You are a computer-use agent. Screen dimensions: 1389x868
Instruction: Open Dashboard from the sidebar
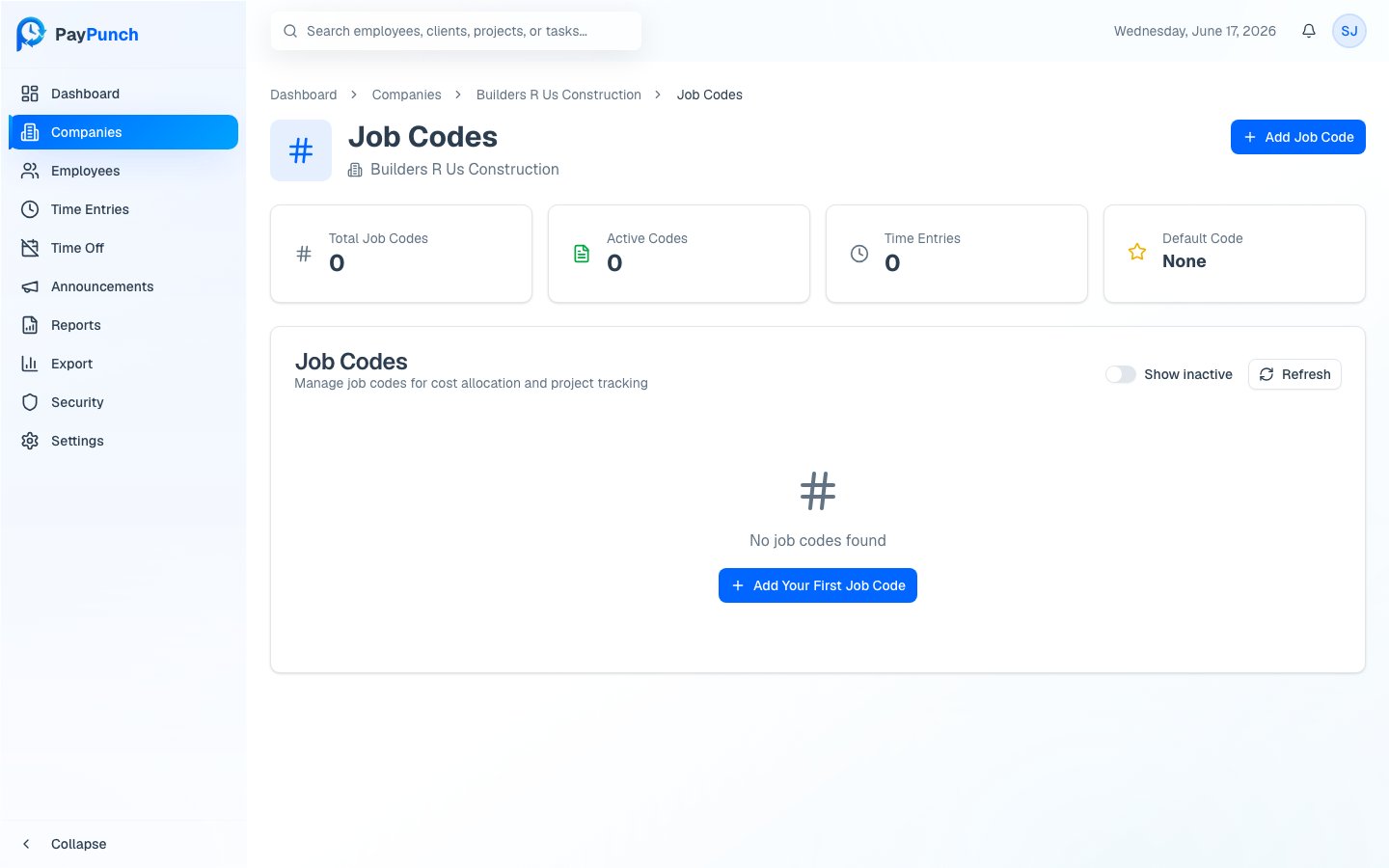(x=123, y=94)
